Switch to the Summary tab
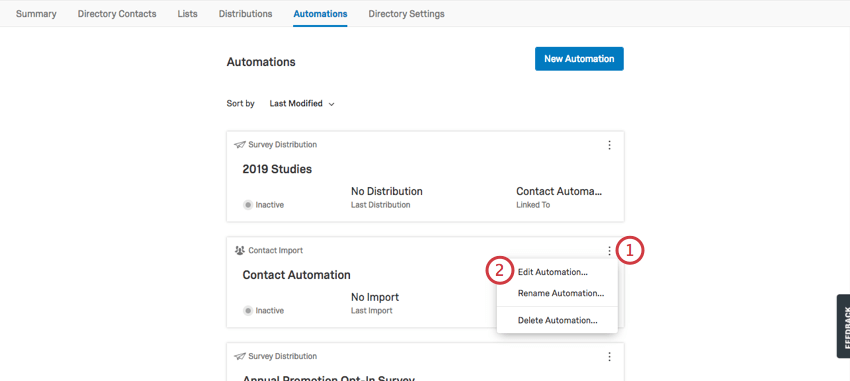This screenshot has height=381, width=850. [36, 14]
